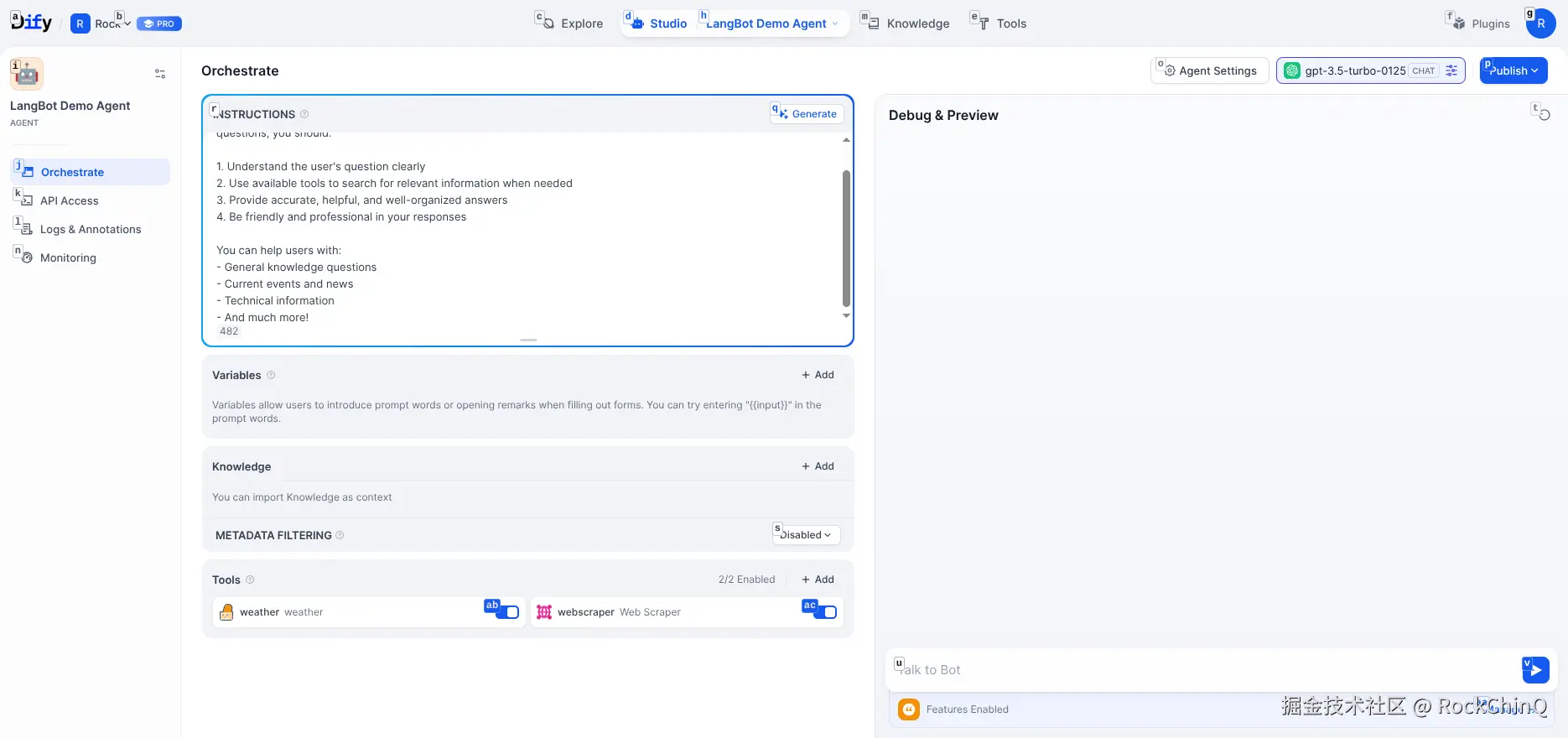Go to the Explore tab
The image size is (1568, 738).
(570, 23)
